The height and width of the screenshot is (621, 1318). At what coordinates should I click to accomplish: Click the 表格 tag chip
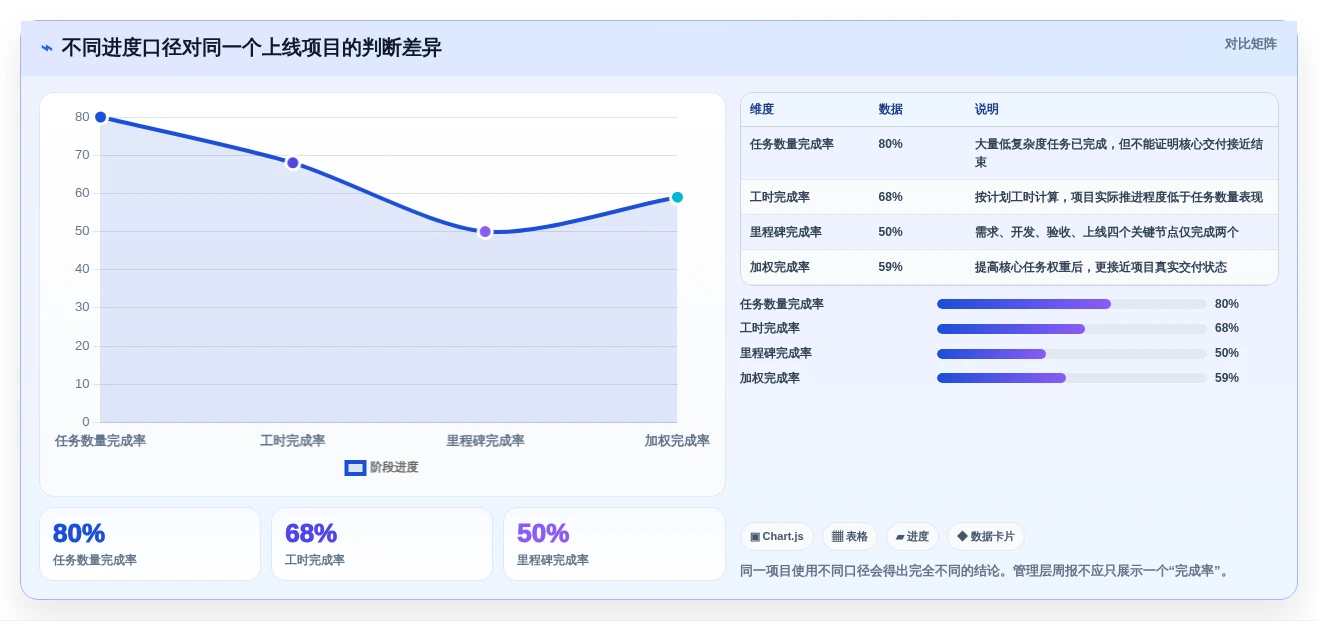click(x=850, y=537)
